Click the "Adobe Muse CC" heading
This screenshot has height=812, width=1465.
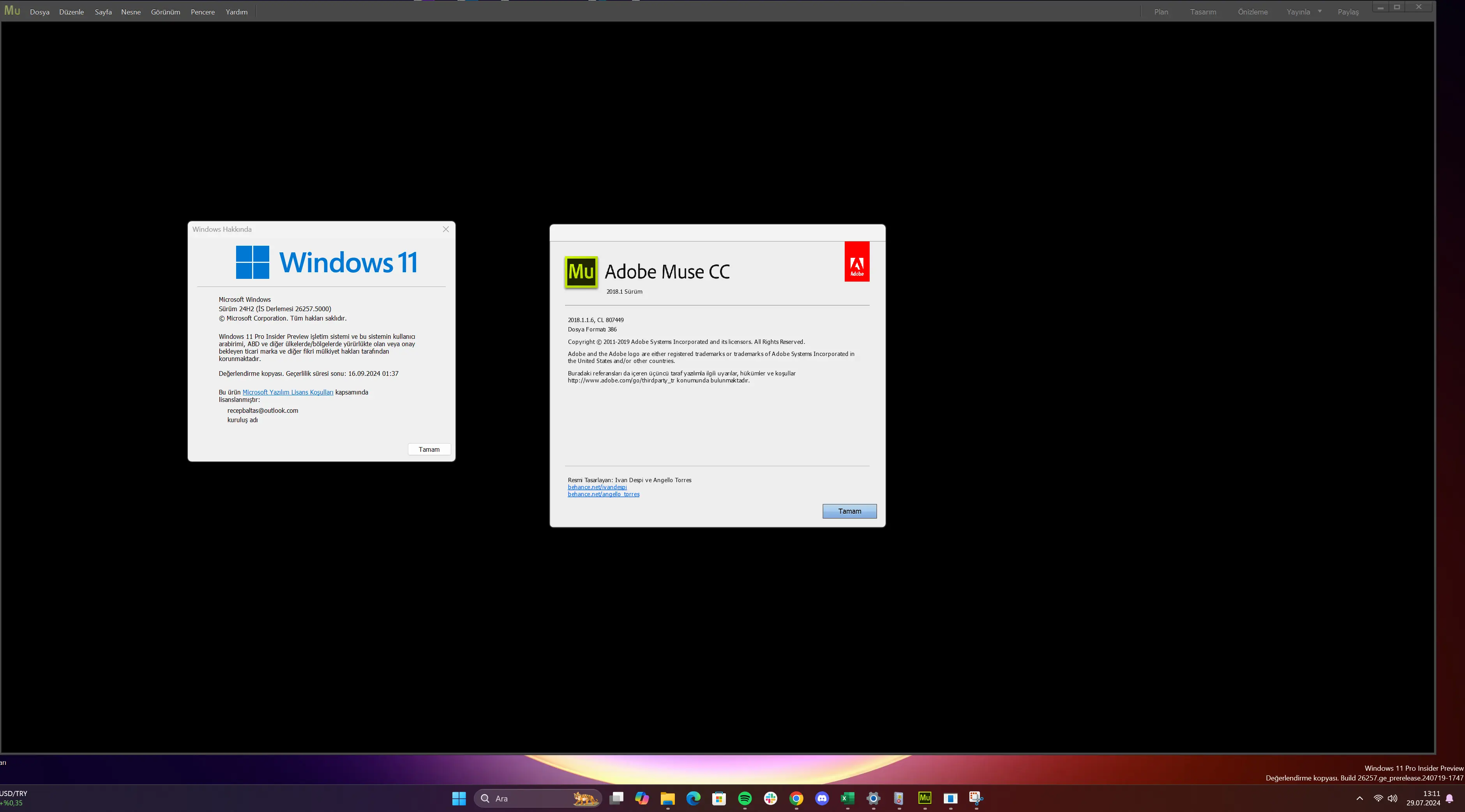pos(667,272)
